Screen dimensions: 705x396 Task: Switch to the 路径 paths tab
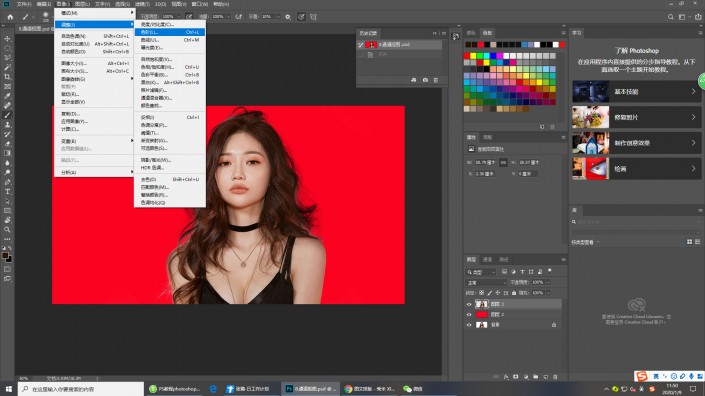pyautogui.click(x=504, y=260)
